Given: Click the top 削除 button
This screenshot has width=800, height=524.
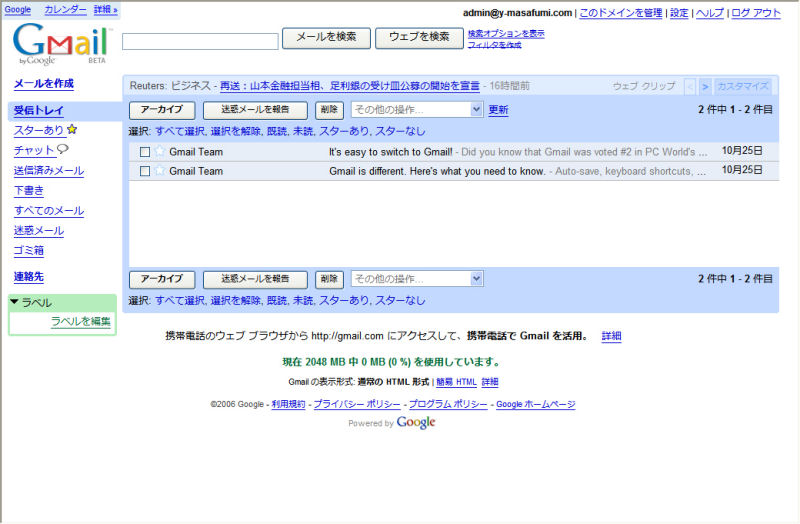Looking at the screenshot, I should (x=329, y=110).
